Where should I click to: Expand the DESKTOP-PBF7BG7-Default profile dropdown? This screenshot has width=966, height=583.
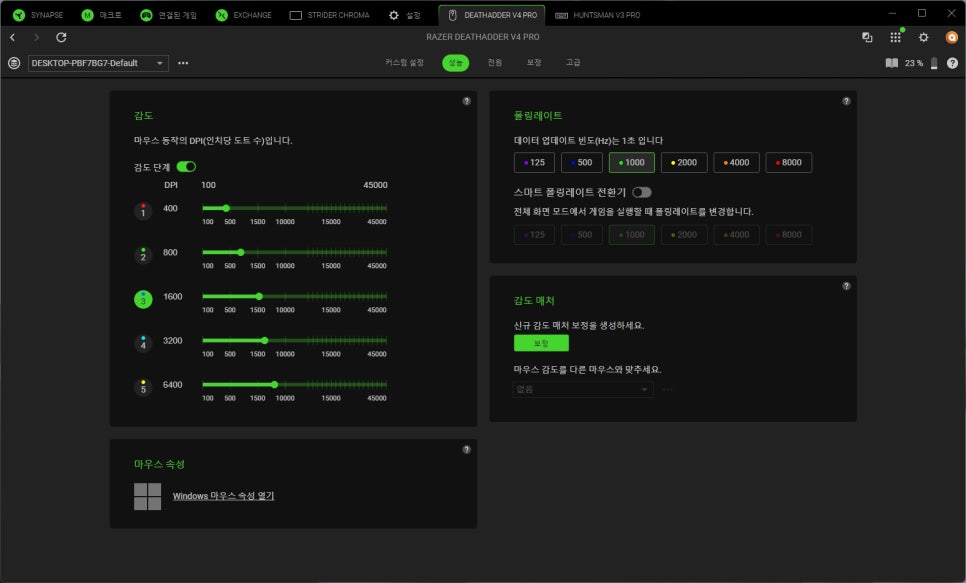pos(98,63)
